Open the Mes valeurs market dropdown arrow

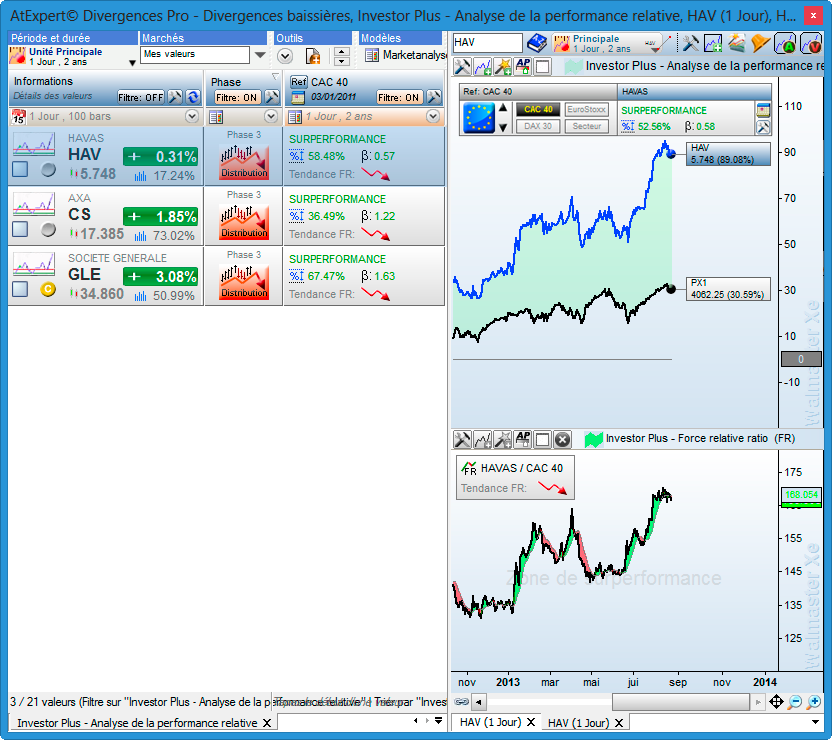click(x=260, y=55)
